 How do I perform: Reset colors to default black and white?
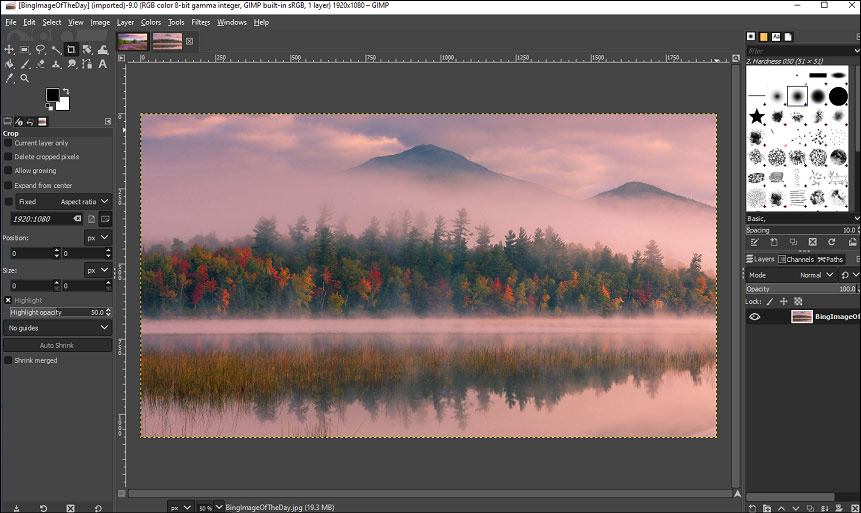point(48,107)
